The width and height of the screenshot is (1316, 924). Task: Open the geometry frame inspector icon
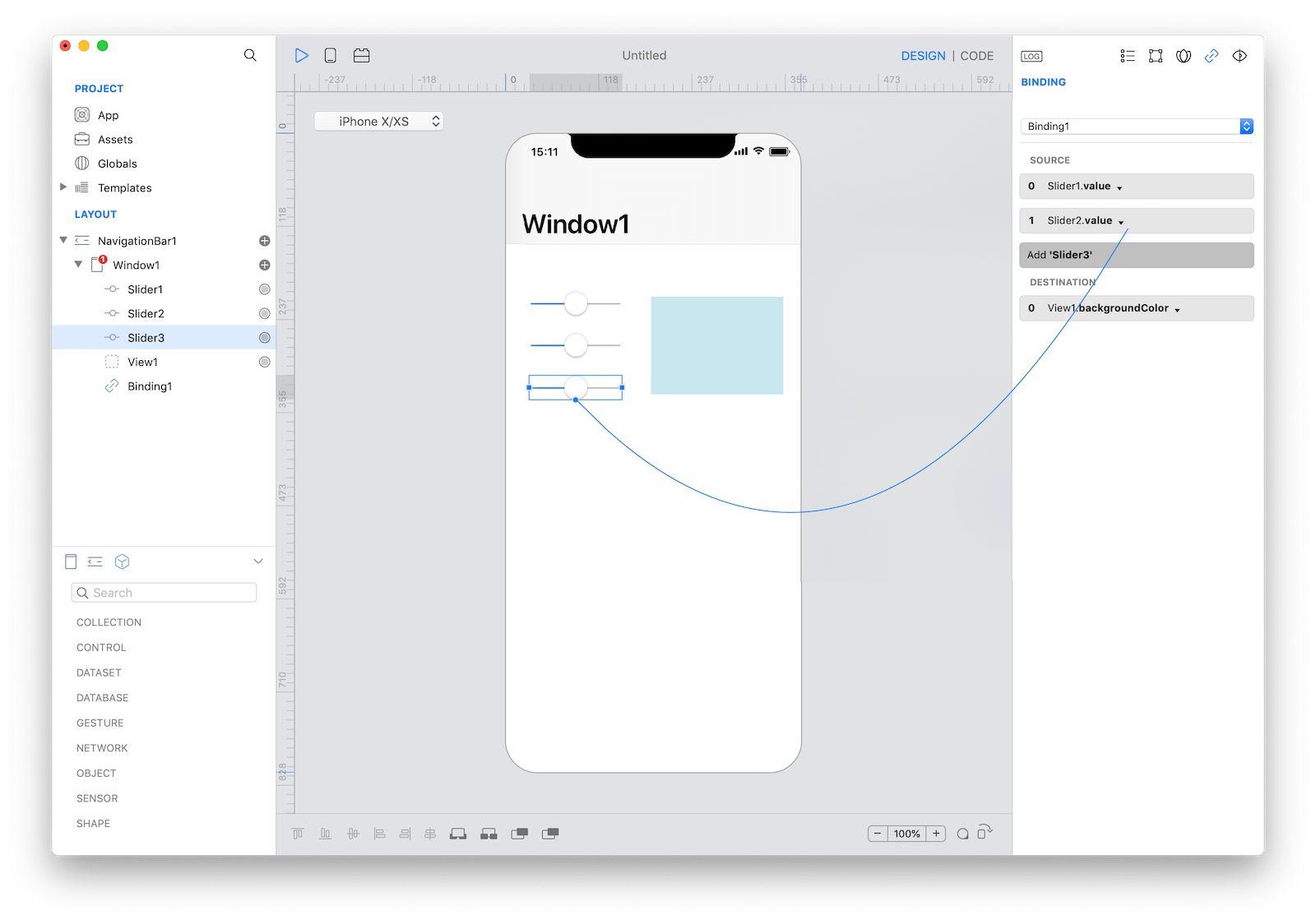pyautogui.click(x=1156, y=56)
